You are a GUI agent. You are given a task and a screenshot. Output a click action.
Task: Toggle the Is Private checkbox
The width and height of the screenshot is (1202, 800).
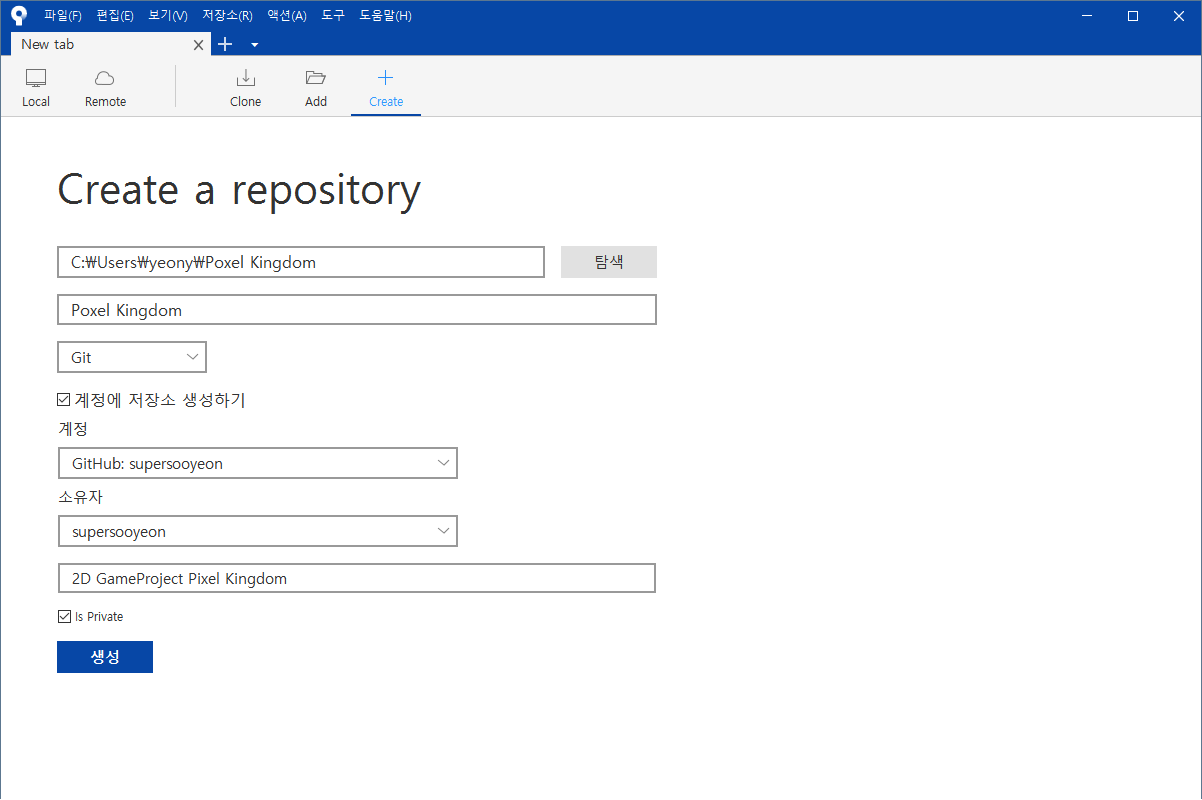pos(64,616)
